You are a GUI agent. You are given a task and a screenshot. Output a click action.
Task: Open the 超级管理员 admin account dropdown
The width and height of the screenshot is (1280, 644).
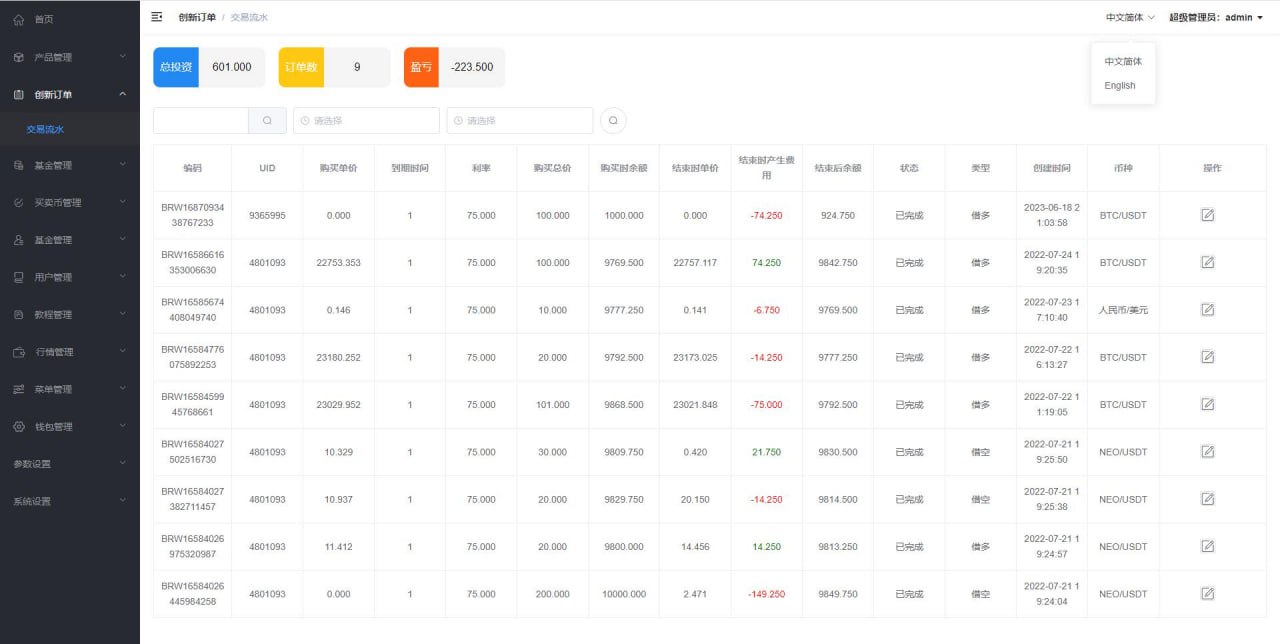1216,17
